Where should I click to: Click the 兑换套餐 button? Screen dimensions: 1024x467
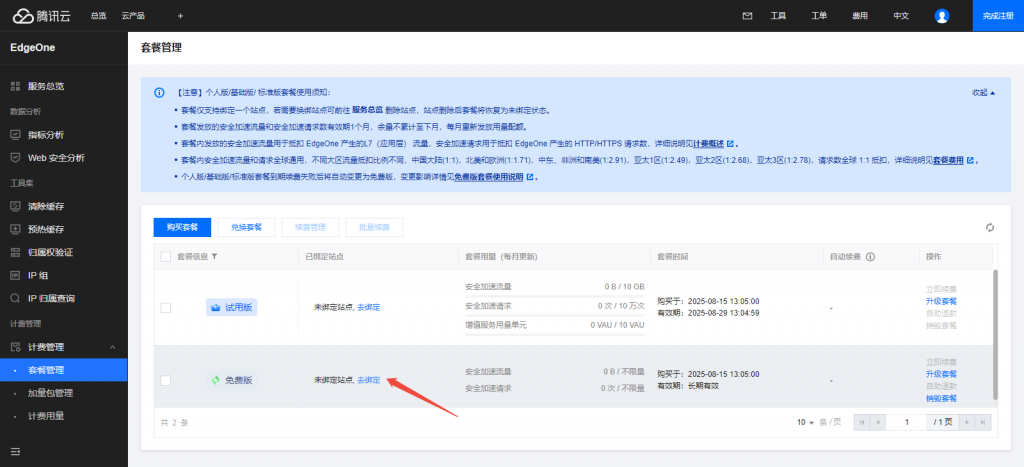[246, 227]
